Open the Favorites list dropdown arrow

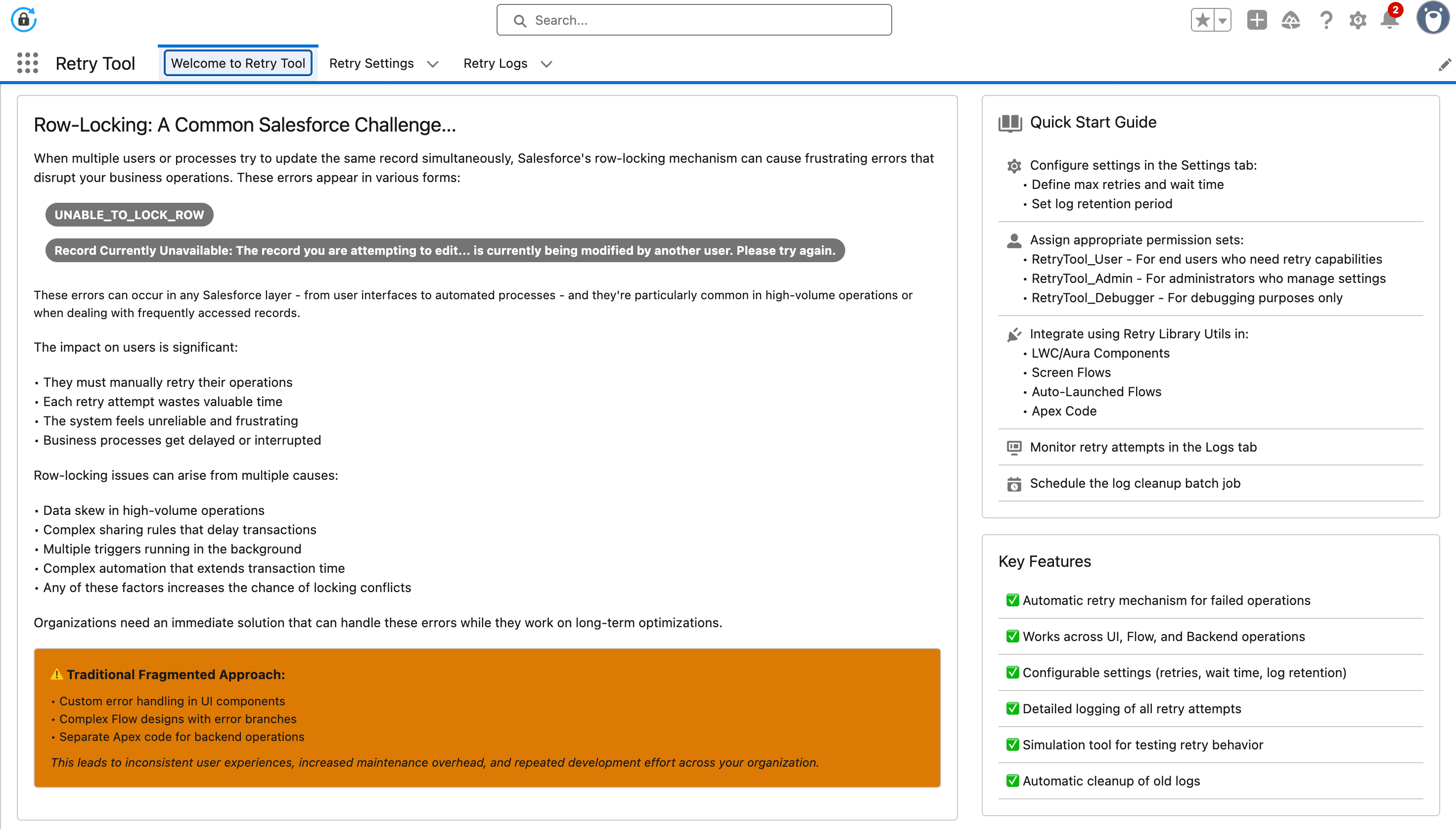click(1222, 20)
